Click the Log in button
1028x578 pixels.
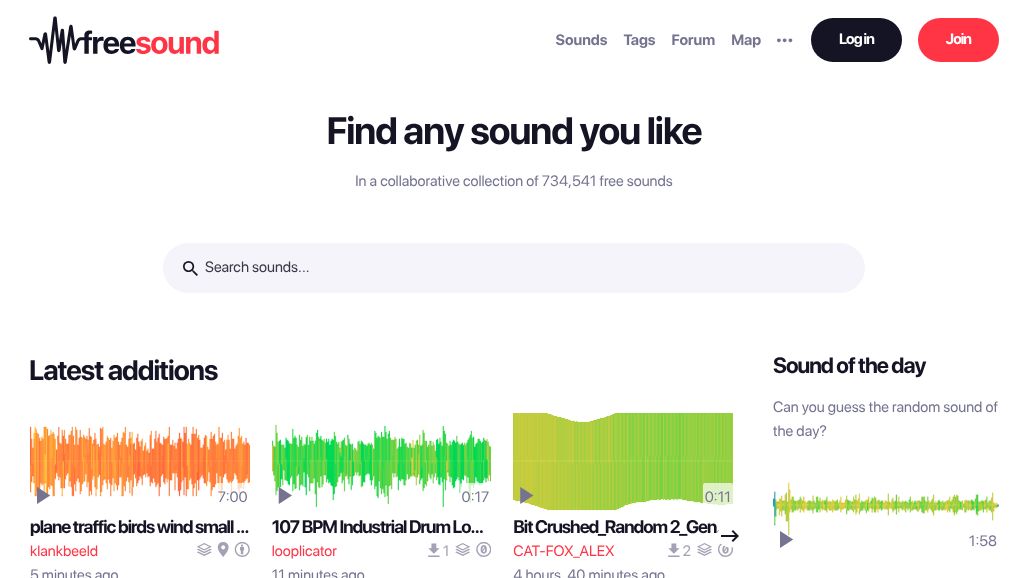point(856,40)
